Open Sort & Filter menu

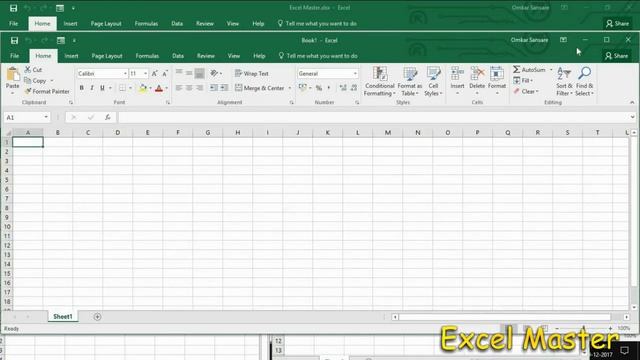coord(564,82)
